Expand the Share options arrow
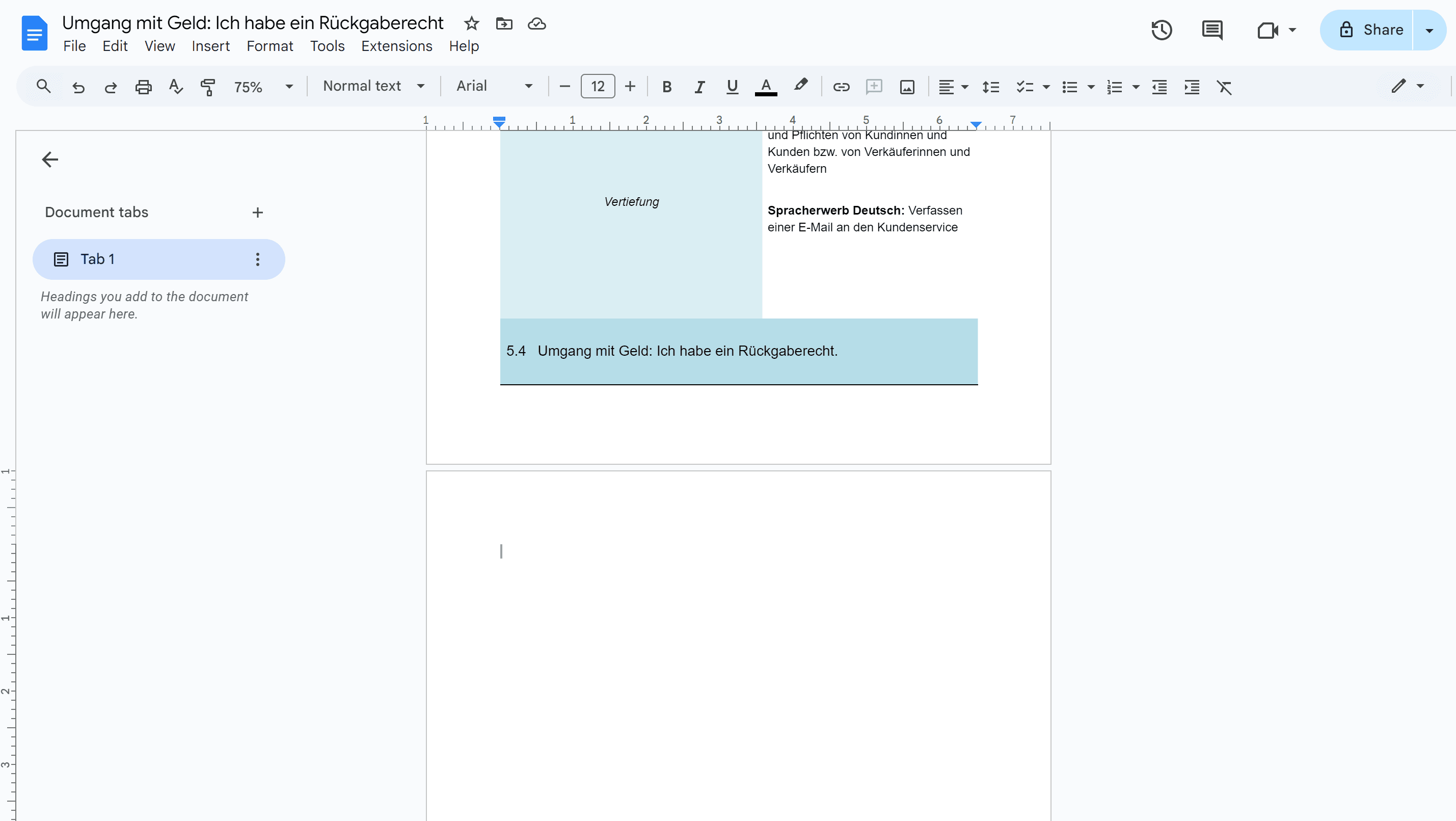 pyautogui.click(x=1430, y=30)
